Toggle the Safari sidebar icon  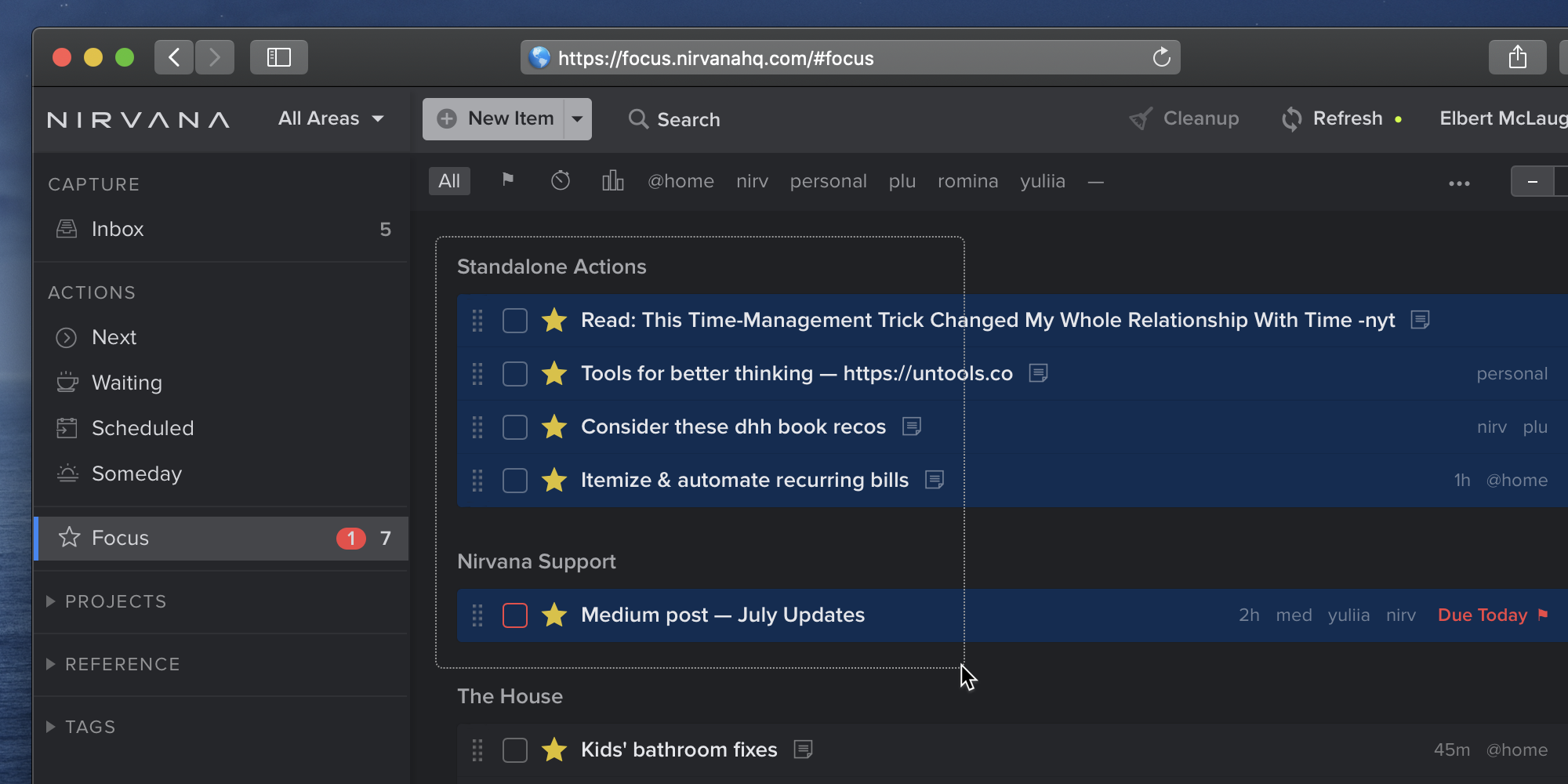click(279, 58)
